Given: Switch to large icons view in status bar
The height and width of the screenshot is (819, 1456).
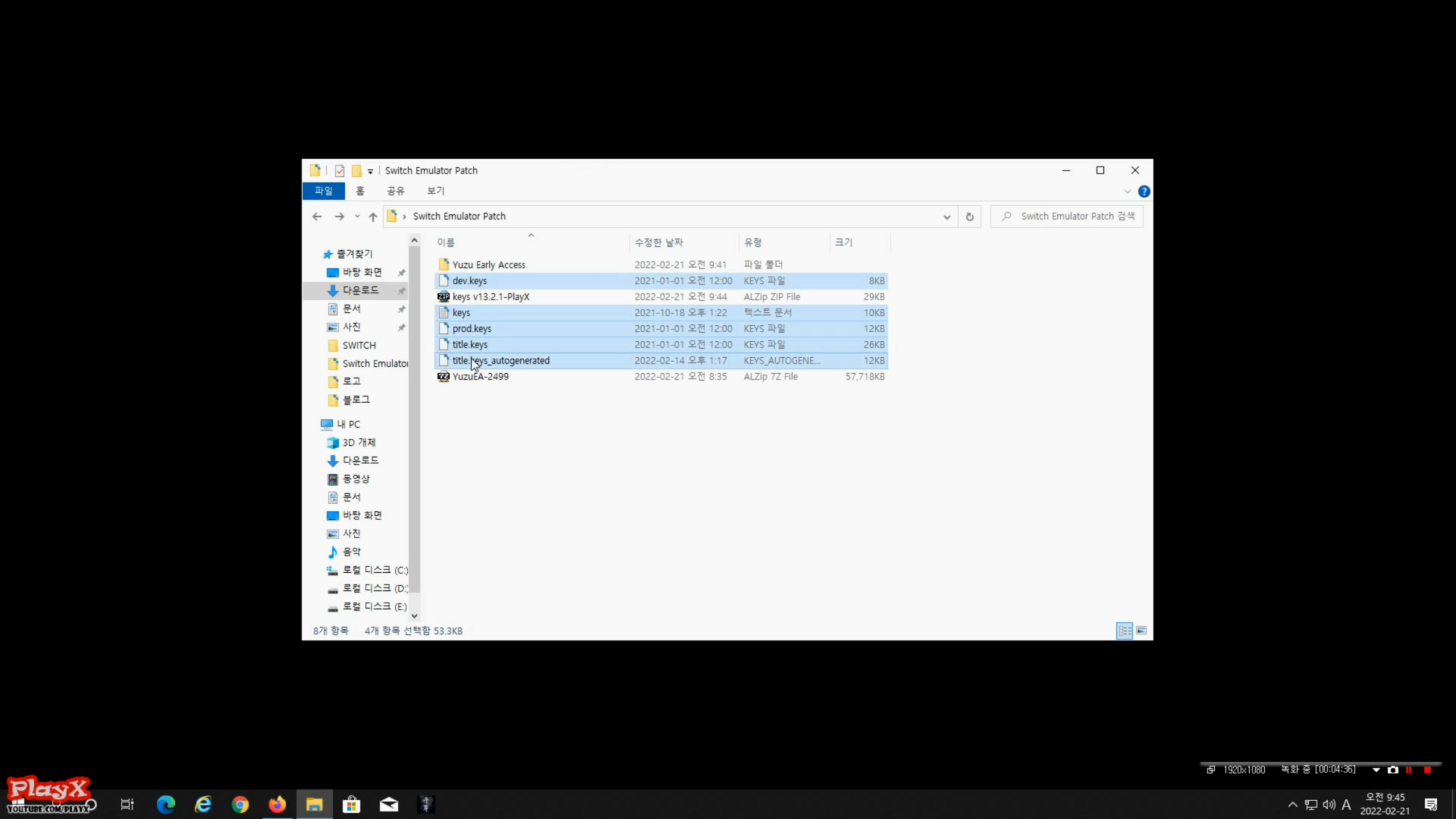Looking at the screenshot, I should 1141,630.
